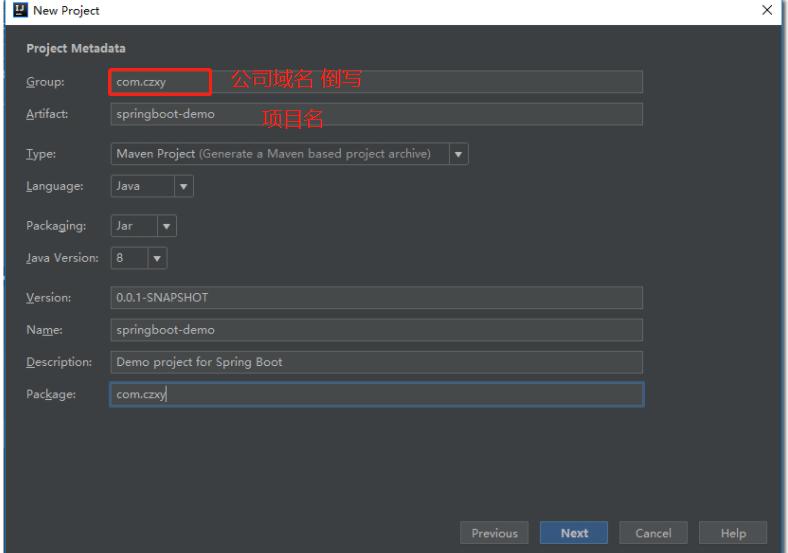Click the Name: label
The image size is (788, 553).
coord(44,330)
